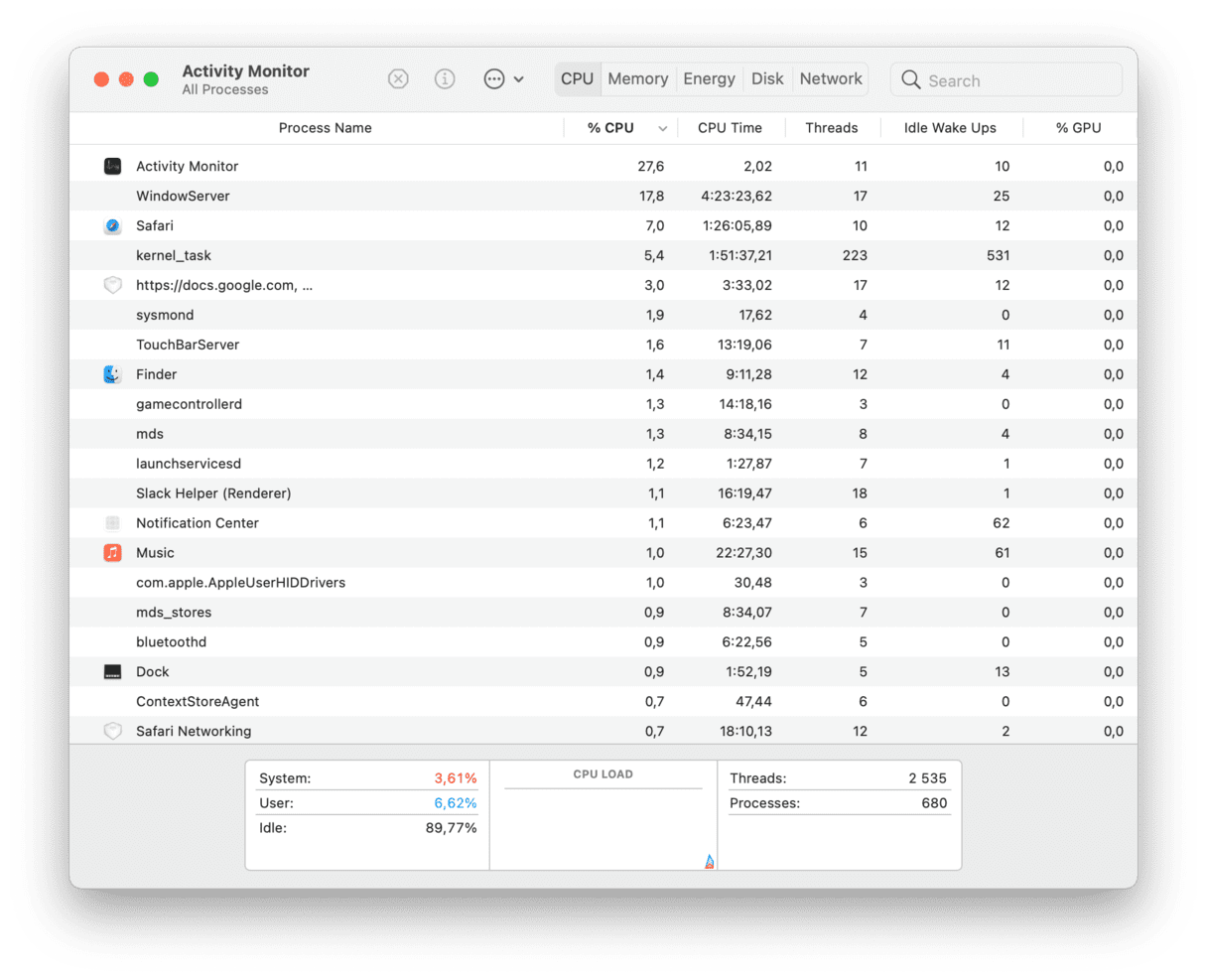Open the ellipsis actions menu in toolbar
The height and width of the screenshot is (980, 1207).
pos(494,79)
